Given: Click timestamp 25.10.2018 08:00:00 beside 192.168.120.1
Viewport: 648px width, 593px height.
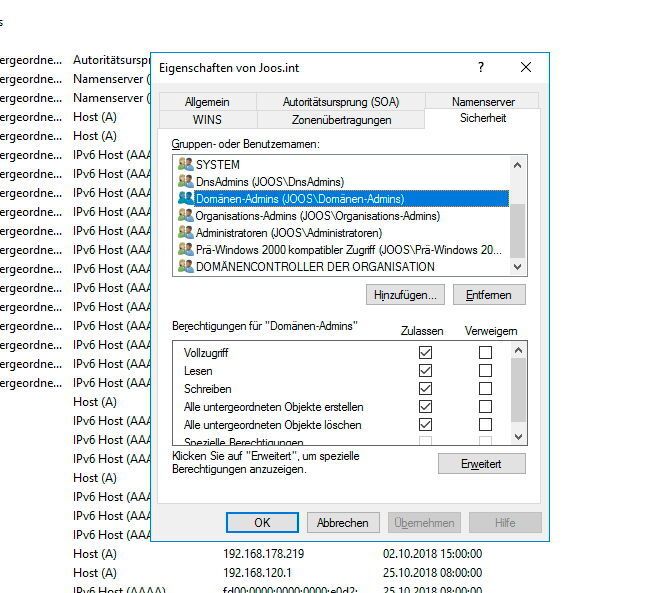Looking at the screenshot, I should tap(432, 572).
